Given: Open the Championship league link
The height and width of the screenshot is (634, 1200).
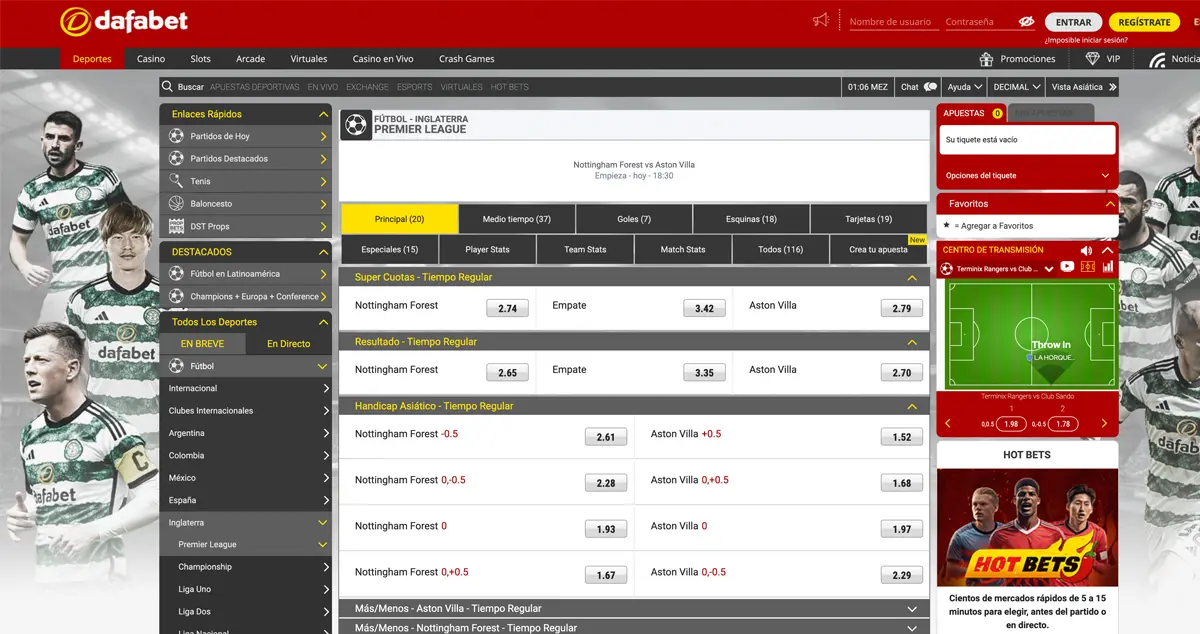Looking at the screenshot, I should coord(205,567).
